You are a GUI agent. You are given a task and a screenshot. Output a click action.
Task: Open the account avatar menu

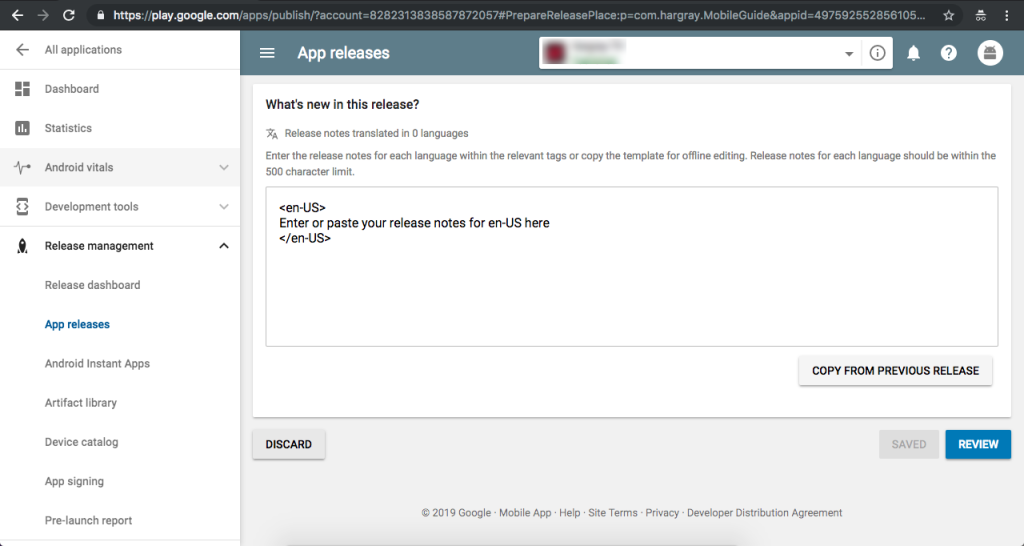click(990, 53)
